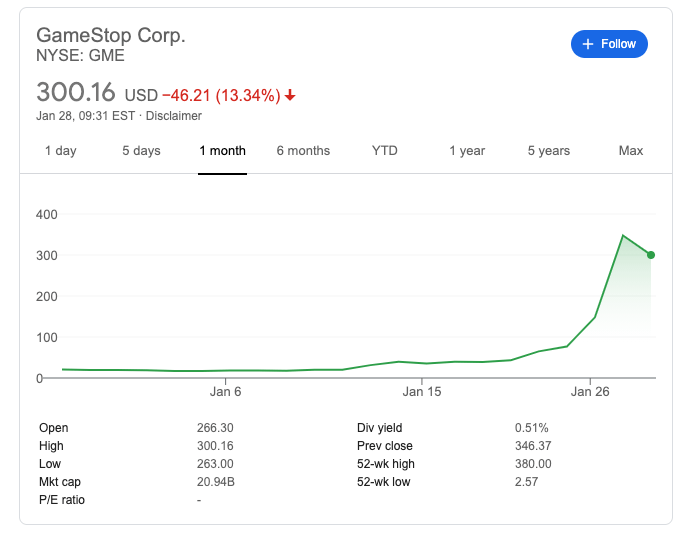Switch to the 5 days tab
Image resolution: width=687 pixels, height=538 pixels.
click(x=141, y=151)
